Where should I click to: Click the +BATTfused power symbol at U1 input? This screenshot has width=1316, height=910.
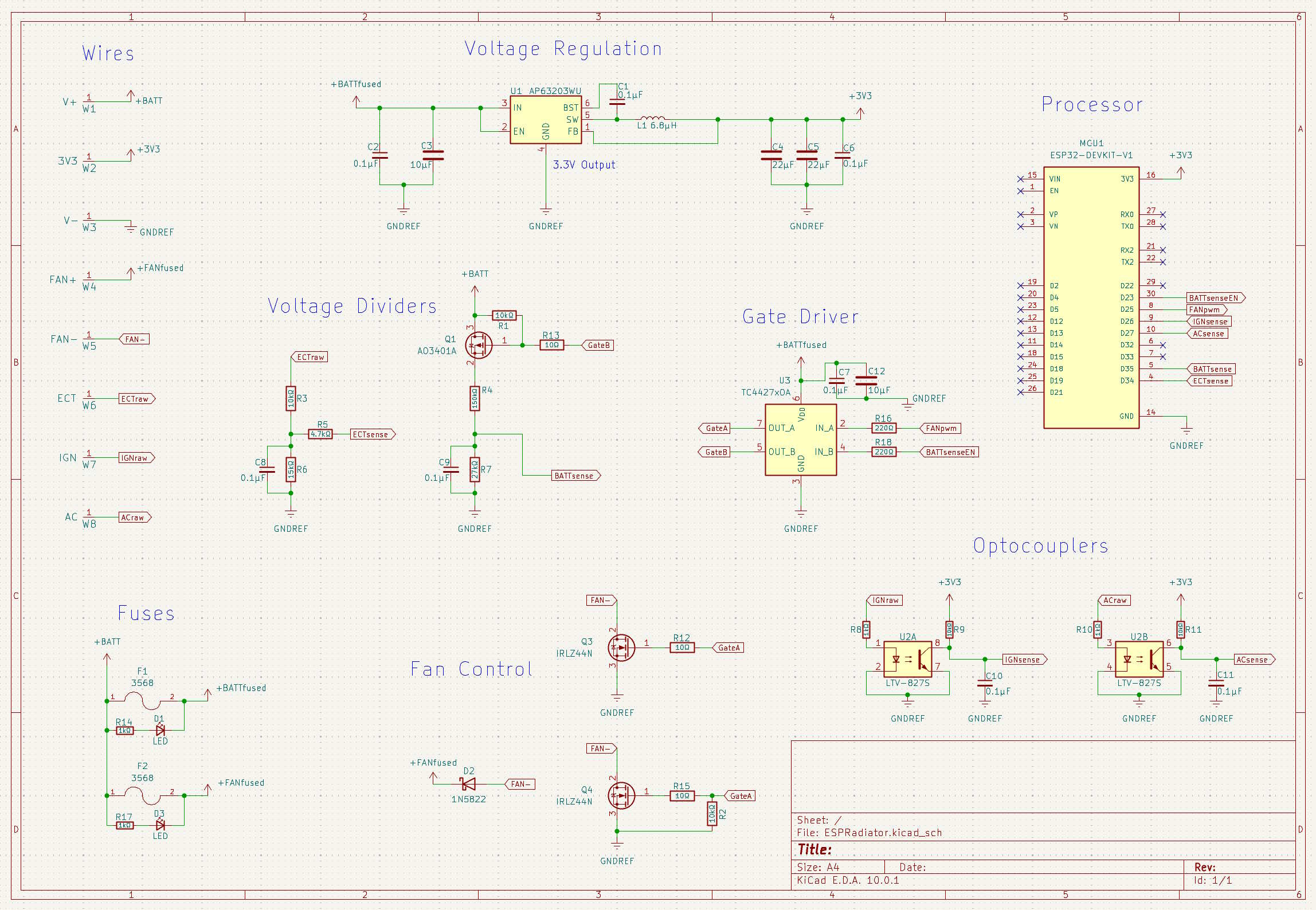(x=357, y=101)
